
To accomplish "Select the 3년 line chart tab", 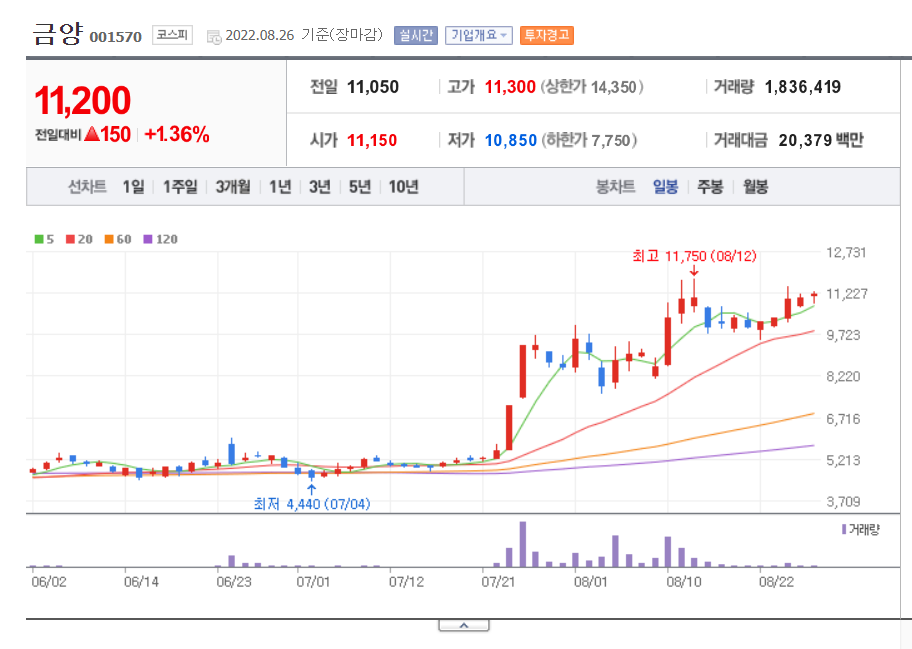I will [319, 187].
